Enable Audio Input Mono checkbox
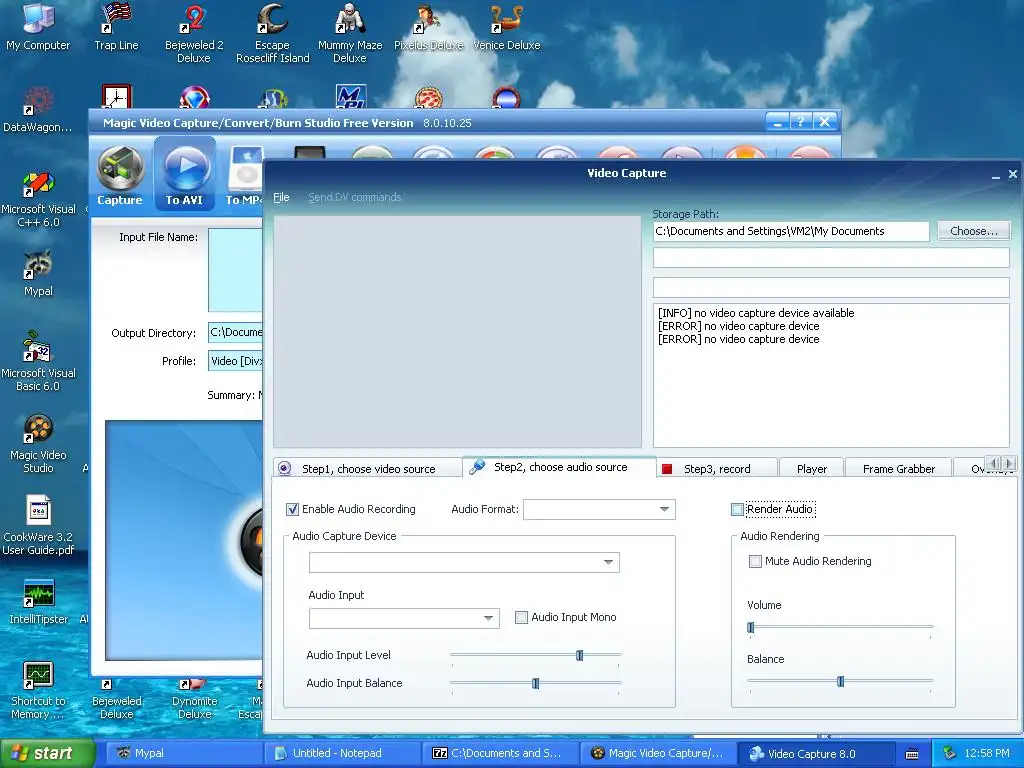 click(521, 617)
